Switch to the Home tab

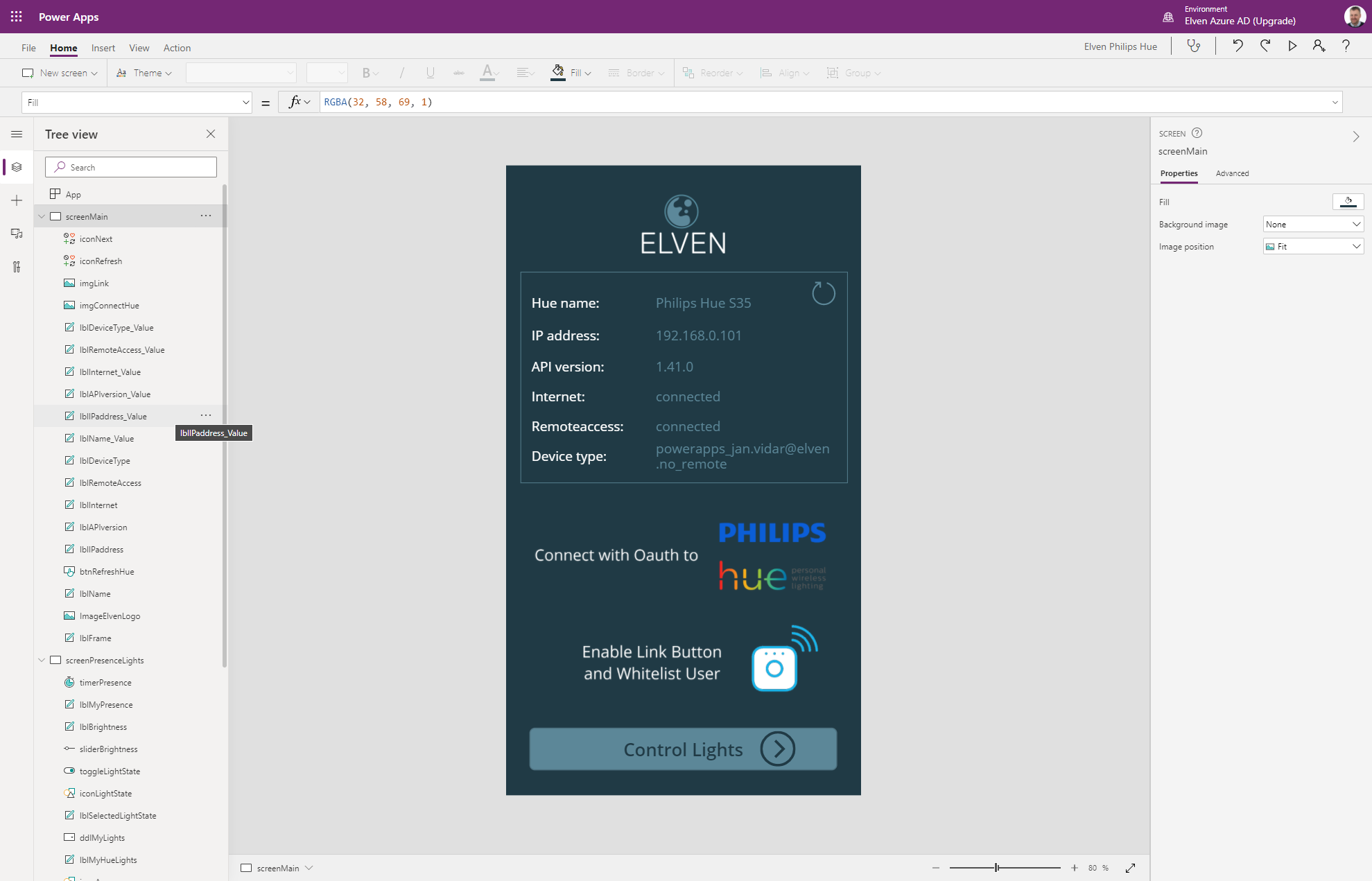[x=63, y=48]
